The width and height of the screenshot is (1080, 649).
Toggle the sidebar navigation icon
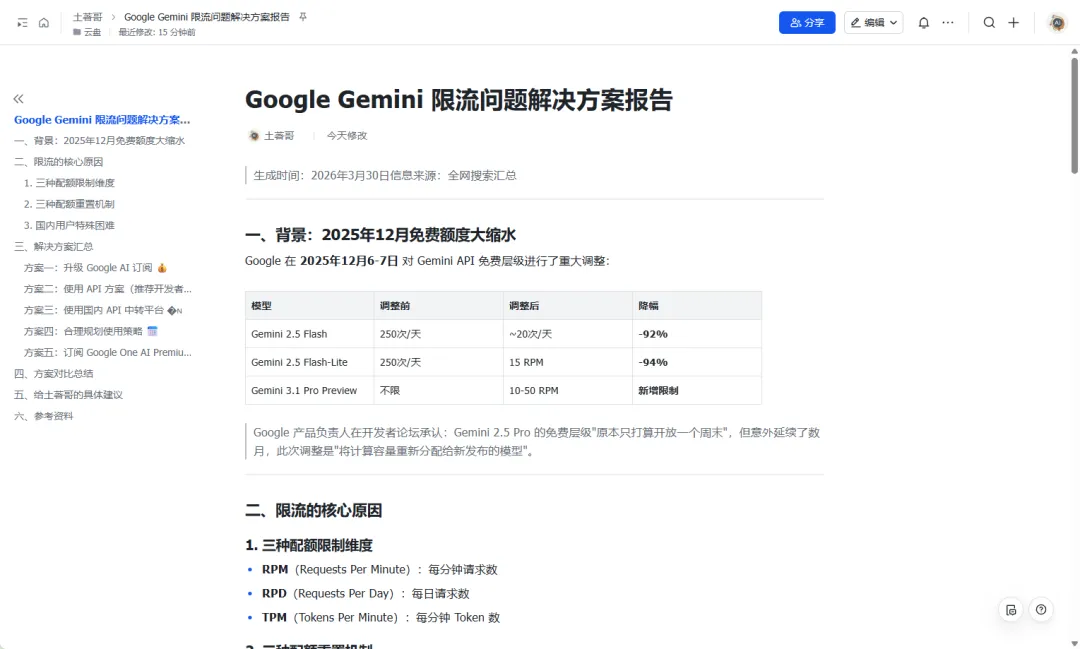pyautogui.click(x=22, y=23)
